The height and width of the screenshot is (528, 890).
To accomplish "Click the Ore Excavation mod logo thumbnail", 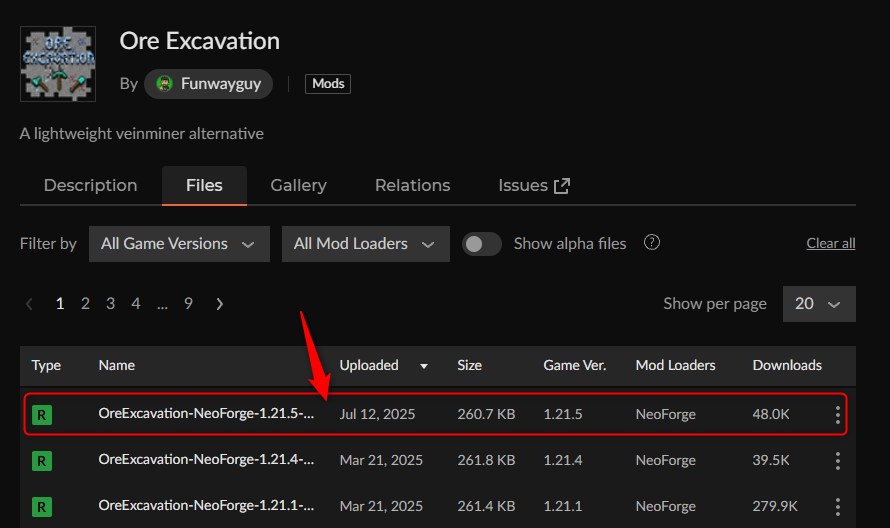I will point(58,64).
